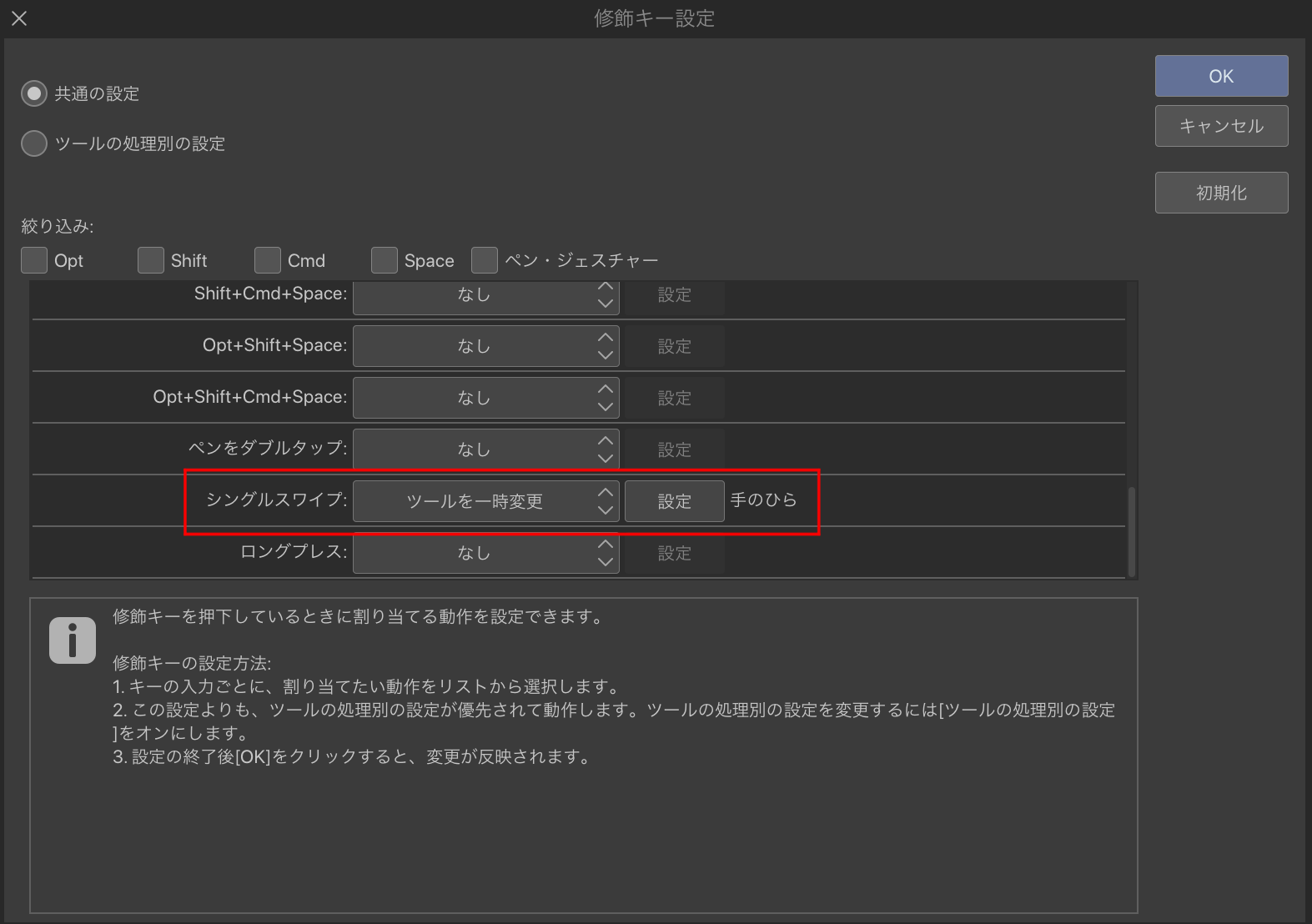This screenshot has width=1312, height=924.
Task: Enable the Shift filter checkbox
Action: [151, 260]
